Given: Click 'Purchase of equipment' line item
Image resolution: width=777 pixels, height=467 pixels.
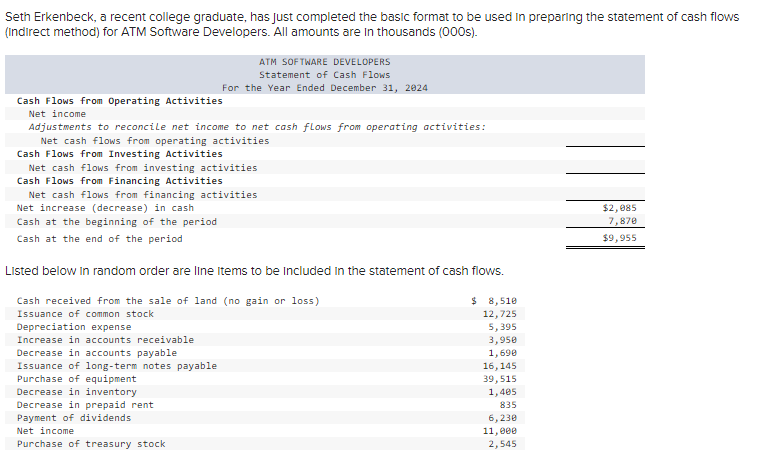Looking at the screenshot, I should pos(76,379).
